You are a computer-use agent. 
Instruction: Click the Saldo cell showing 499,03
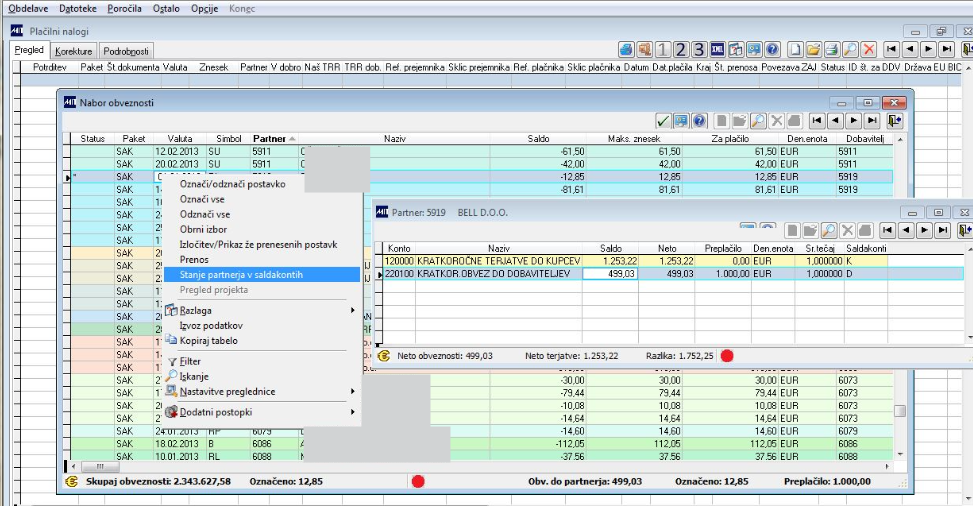click(610, 274)
